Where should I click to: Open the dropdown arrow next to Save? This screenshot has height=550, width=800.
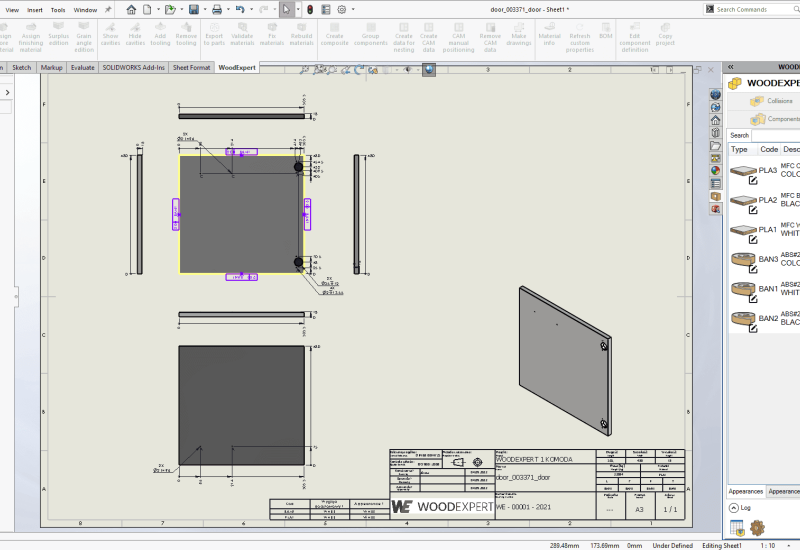click(x=203, y=10)
